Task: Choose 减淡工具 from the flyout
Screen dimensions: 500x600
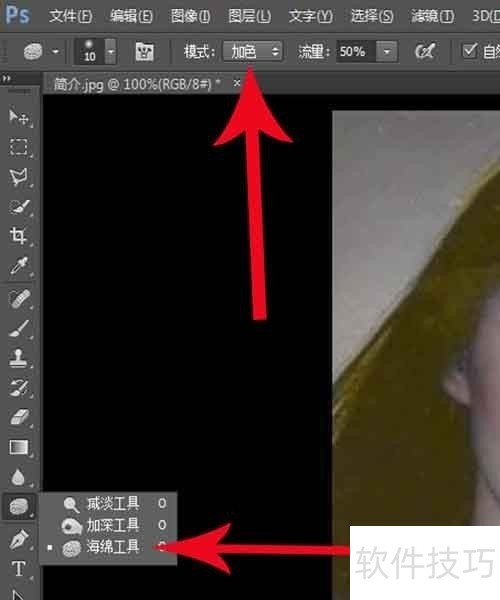Action: pyautogui.click(x=109, y=503)
